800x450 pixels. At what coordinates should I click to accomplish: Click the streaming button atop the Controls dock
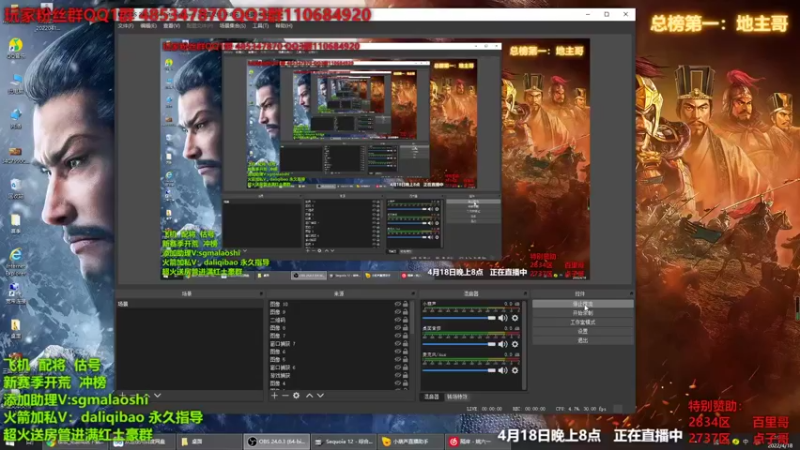tap(583, 304)
